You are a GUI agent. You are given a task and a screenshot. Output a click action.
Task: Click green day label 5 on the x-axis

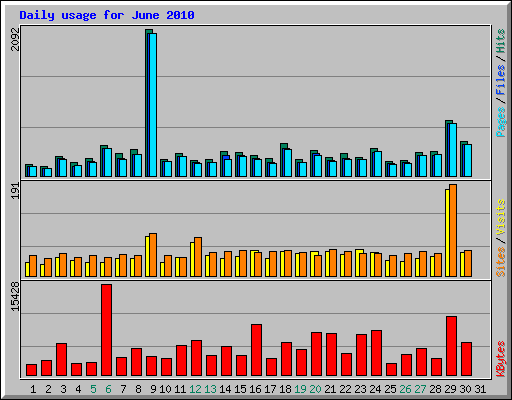(x=93, y=389)
